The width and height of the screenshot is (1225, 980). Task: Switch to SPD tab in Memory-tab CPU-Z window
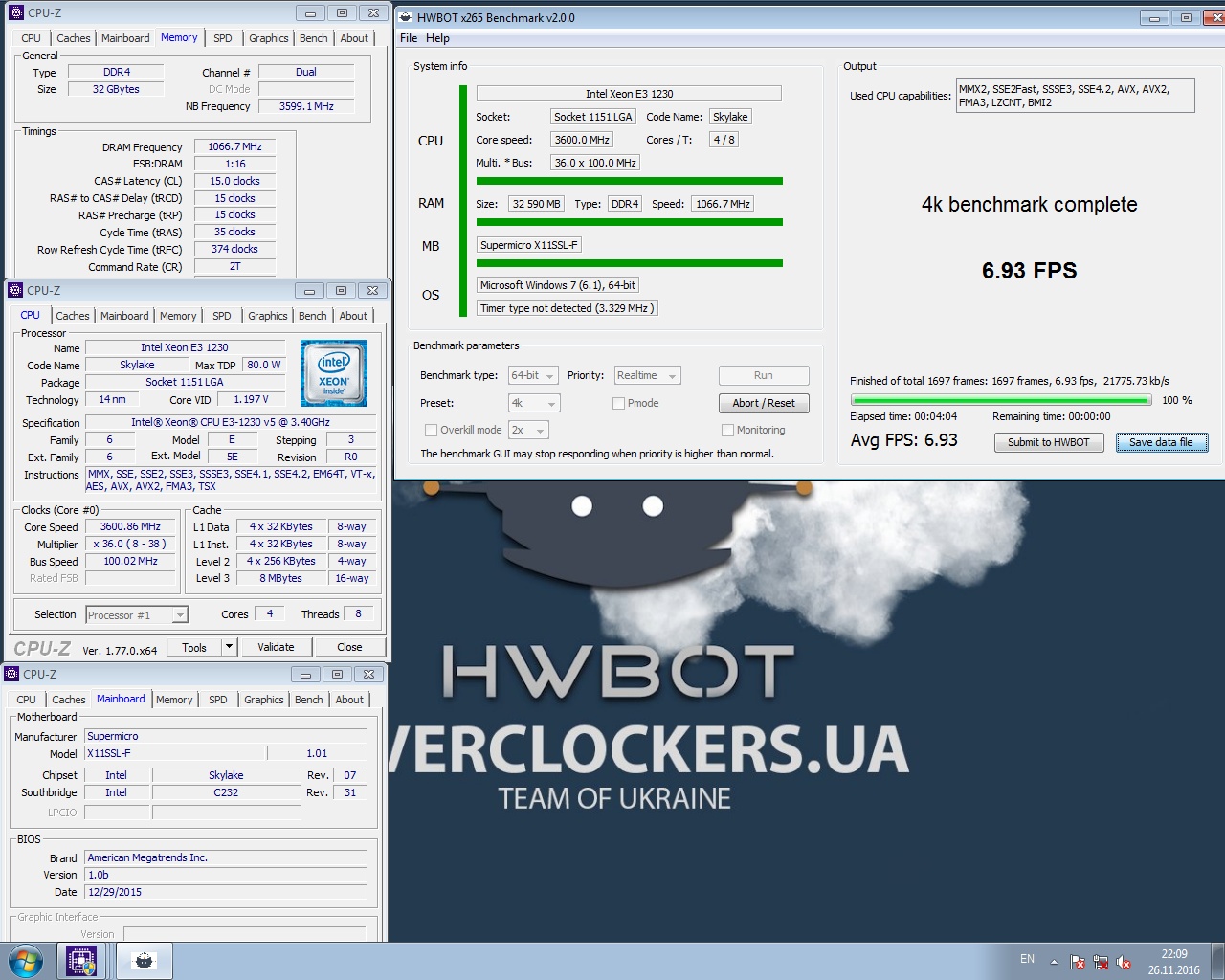[223, 38]
